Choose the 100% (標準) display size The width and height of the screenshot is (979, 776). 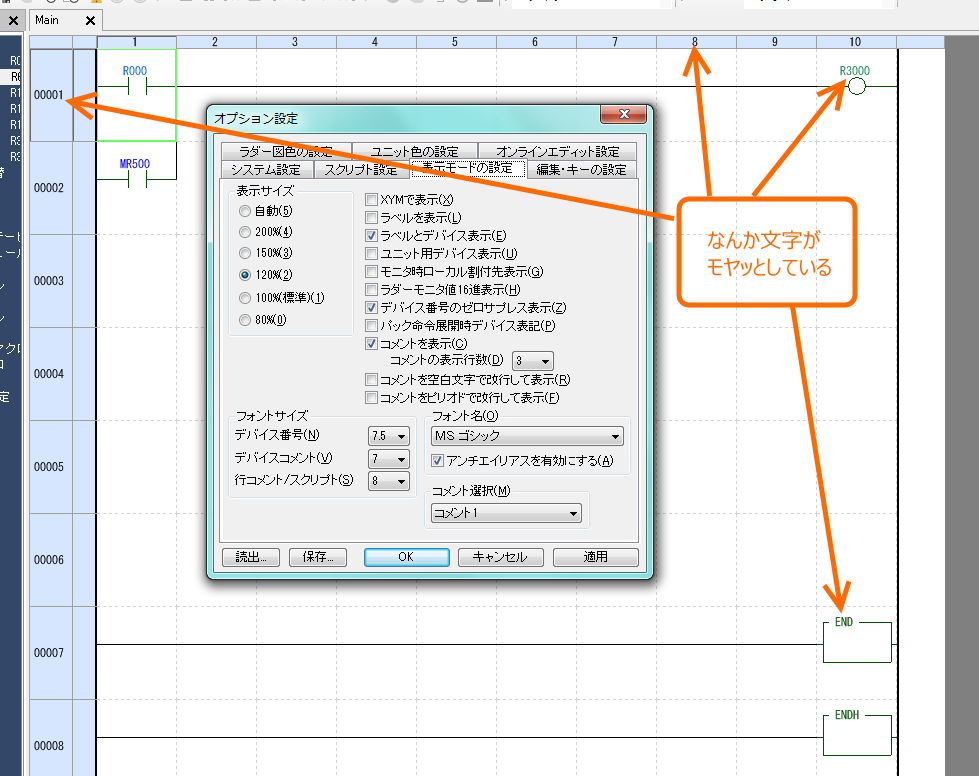coord(246,297)
